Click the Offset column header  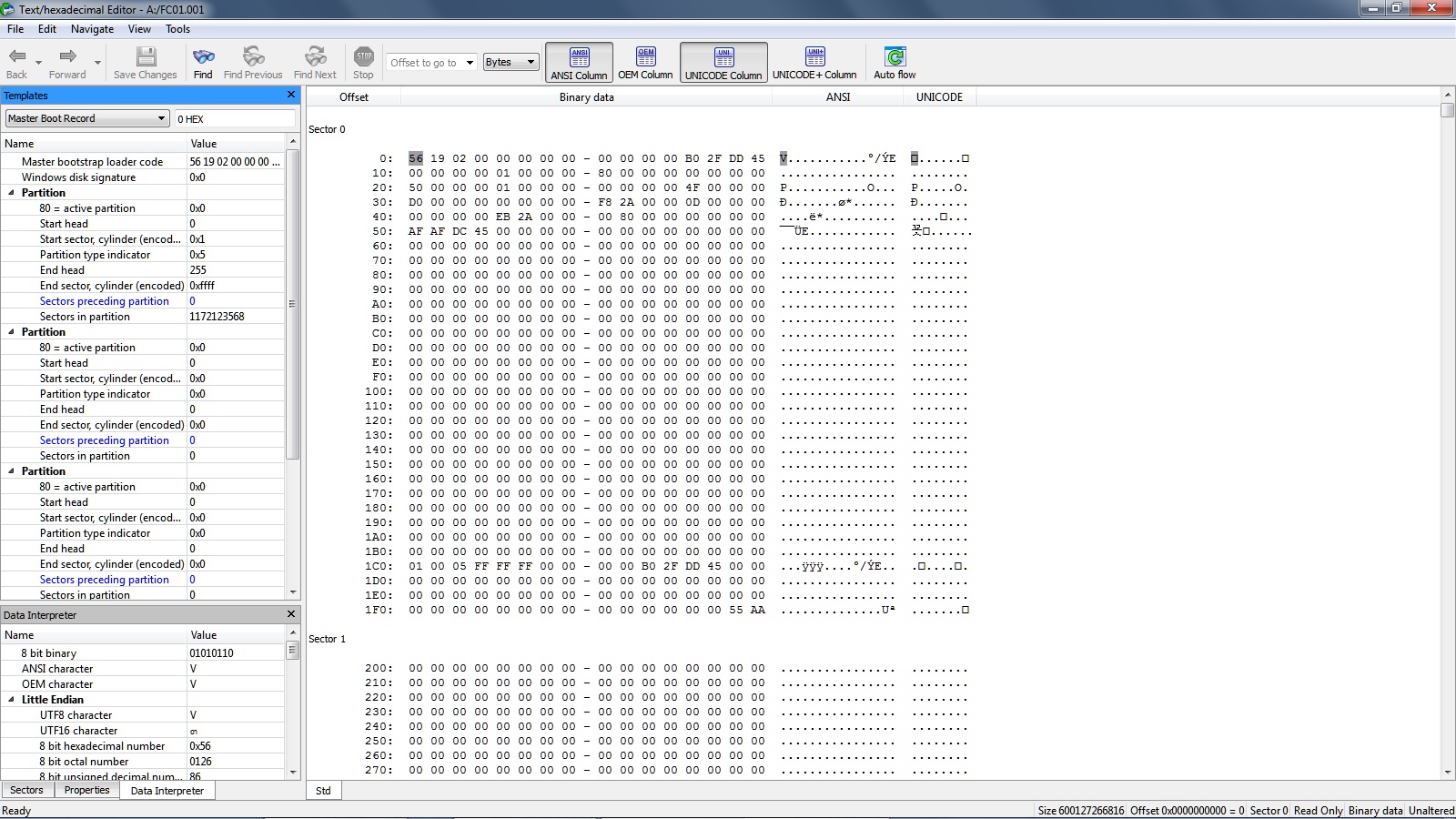click(354, 96)
